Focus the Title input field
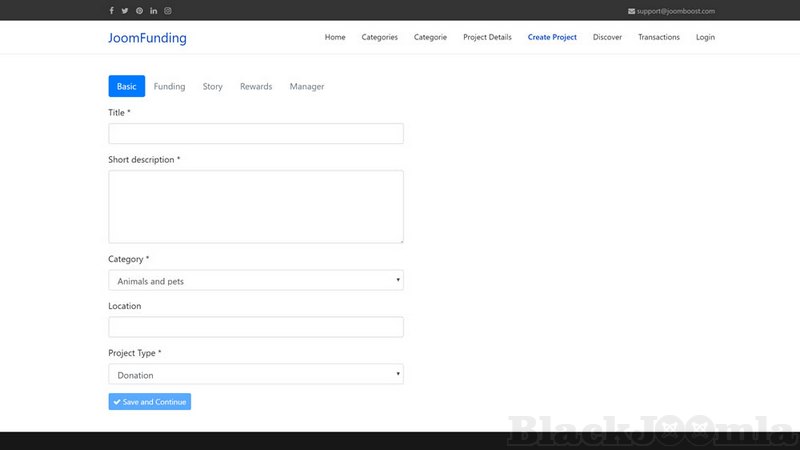 255,134
